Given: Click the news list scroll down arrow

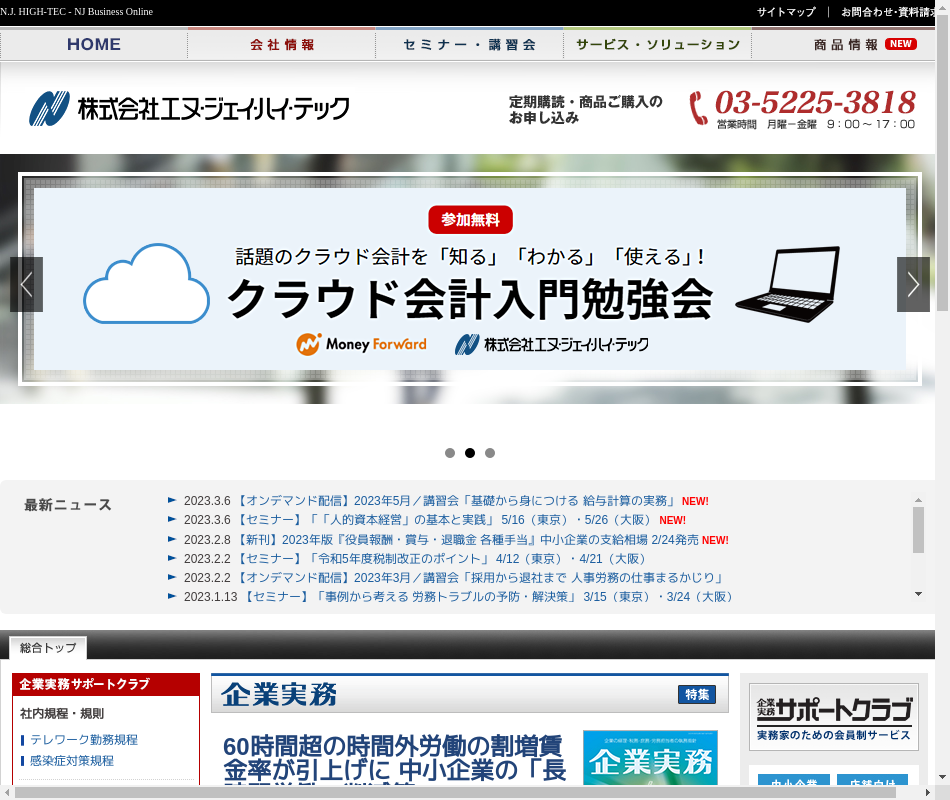Looking at the screenshot, I should 918,594.
